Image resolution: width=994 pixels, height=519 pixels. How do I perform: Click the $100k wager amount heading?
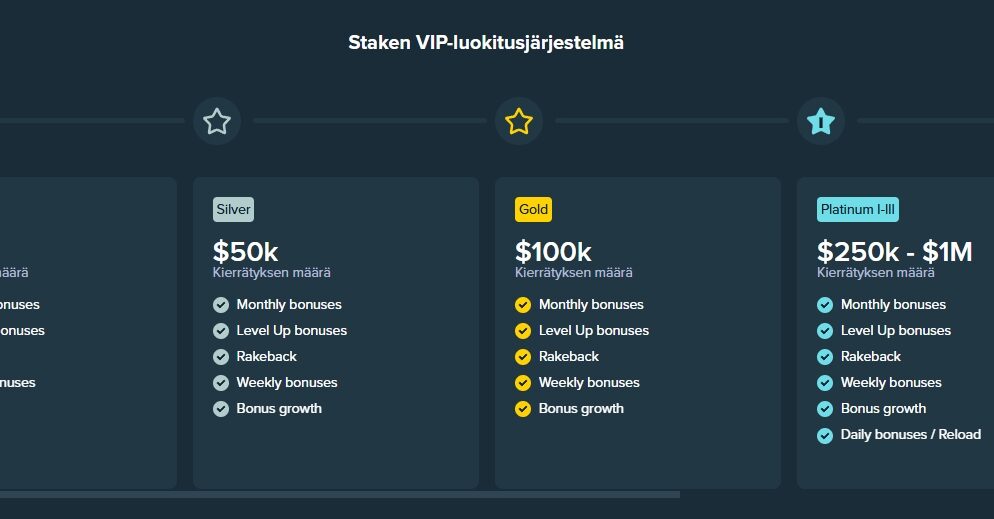click(x=553, y=252)
